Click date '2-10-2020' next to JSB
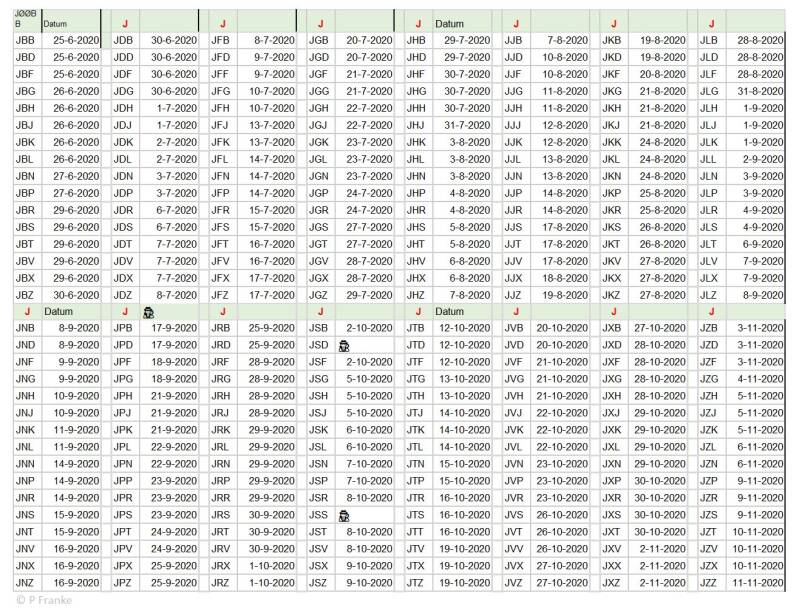 tap(369, 328)
